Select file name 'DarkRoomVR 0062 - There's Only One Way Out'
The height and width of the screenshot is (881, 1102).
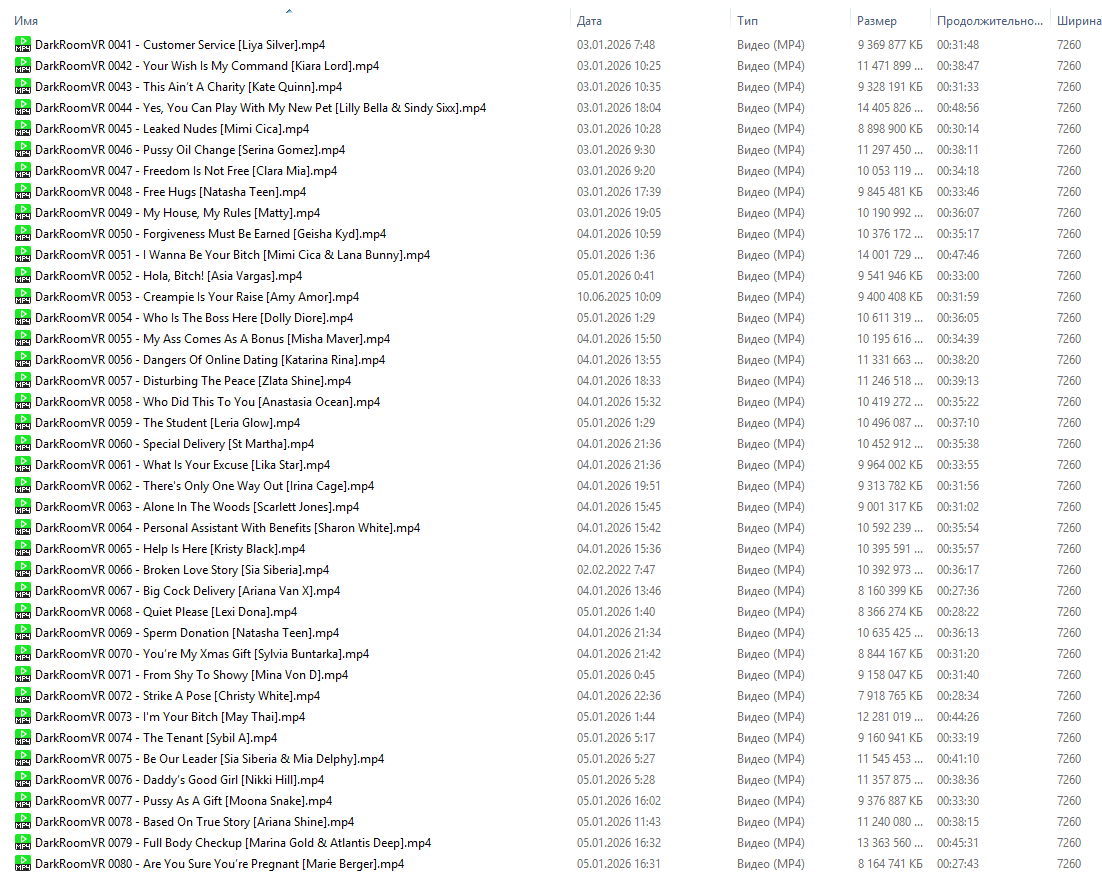pyautogui.click(x=205, y=486)
